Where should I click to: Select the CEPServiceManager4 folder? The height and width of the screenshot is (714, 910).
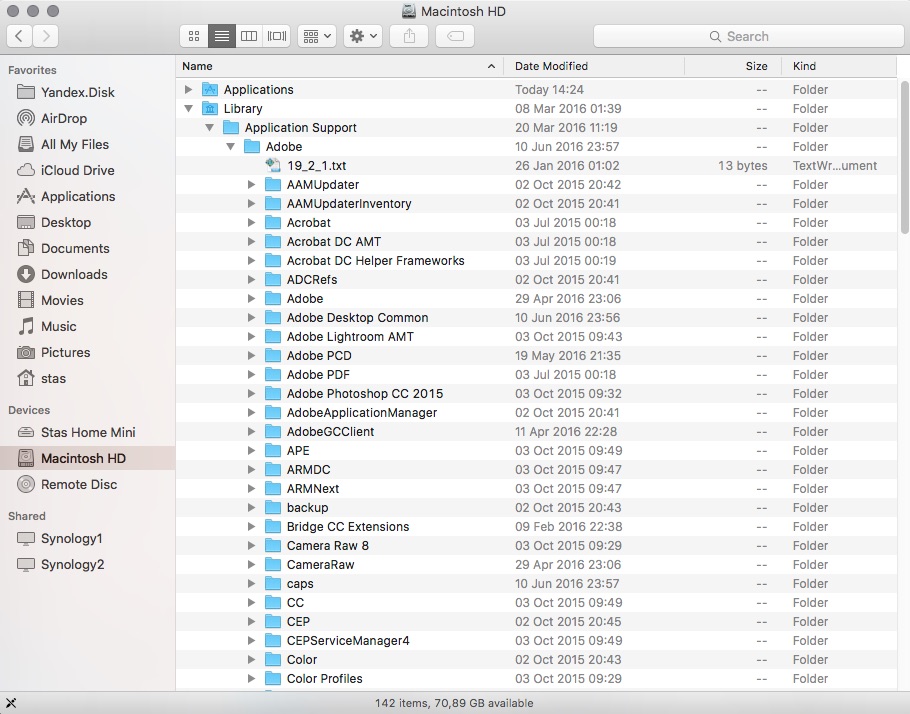536,641
